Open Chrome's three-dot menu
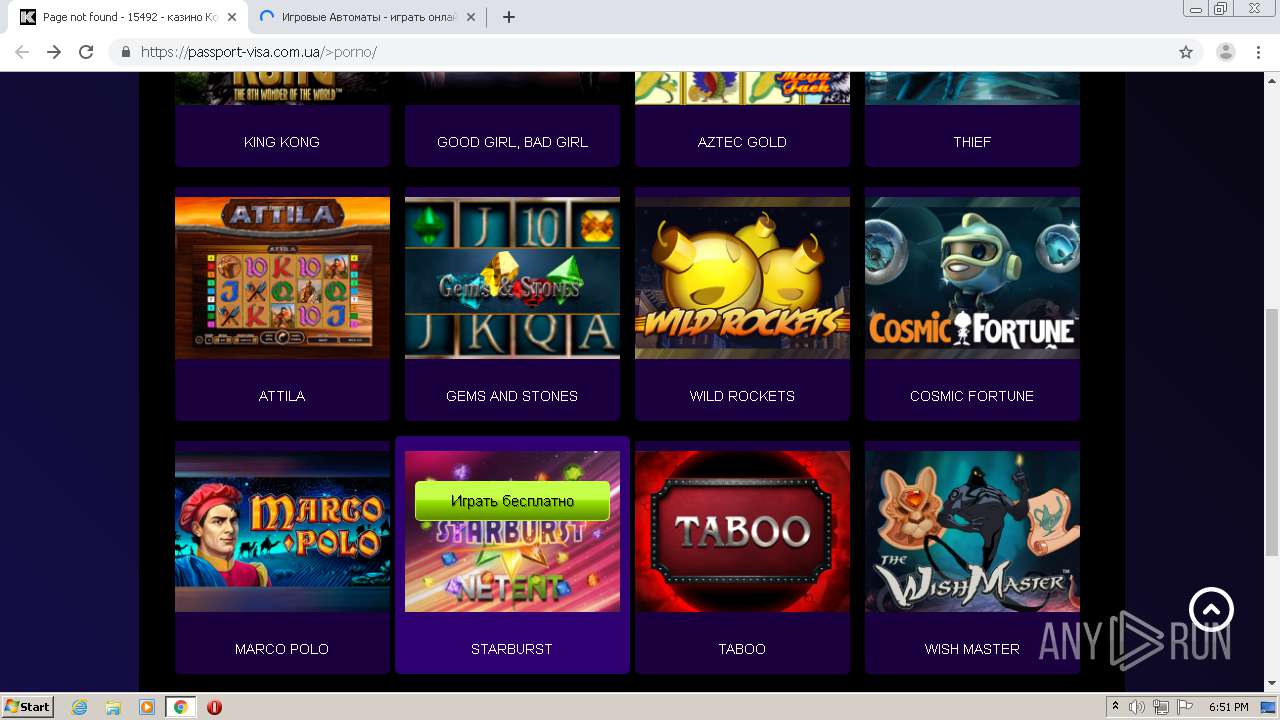Image resolution: width=1280 pixels, height=720 pixels. [x=1258, y=52]
